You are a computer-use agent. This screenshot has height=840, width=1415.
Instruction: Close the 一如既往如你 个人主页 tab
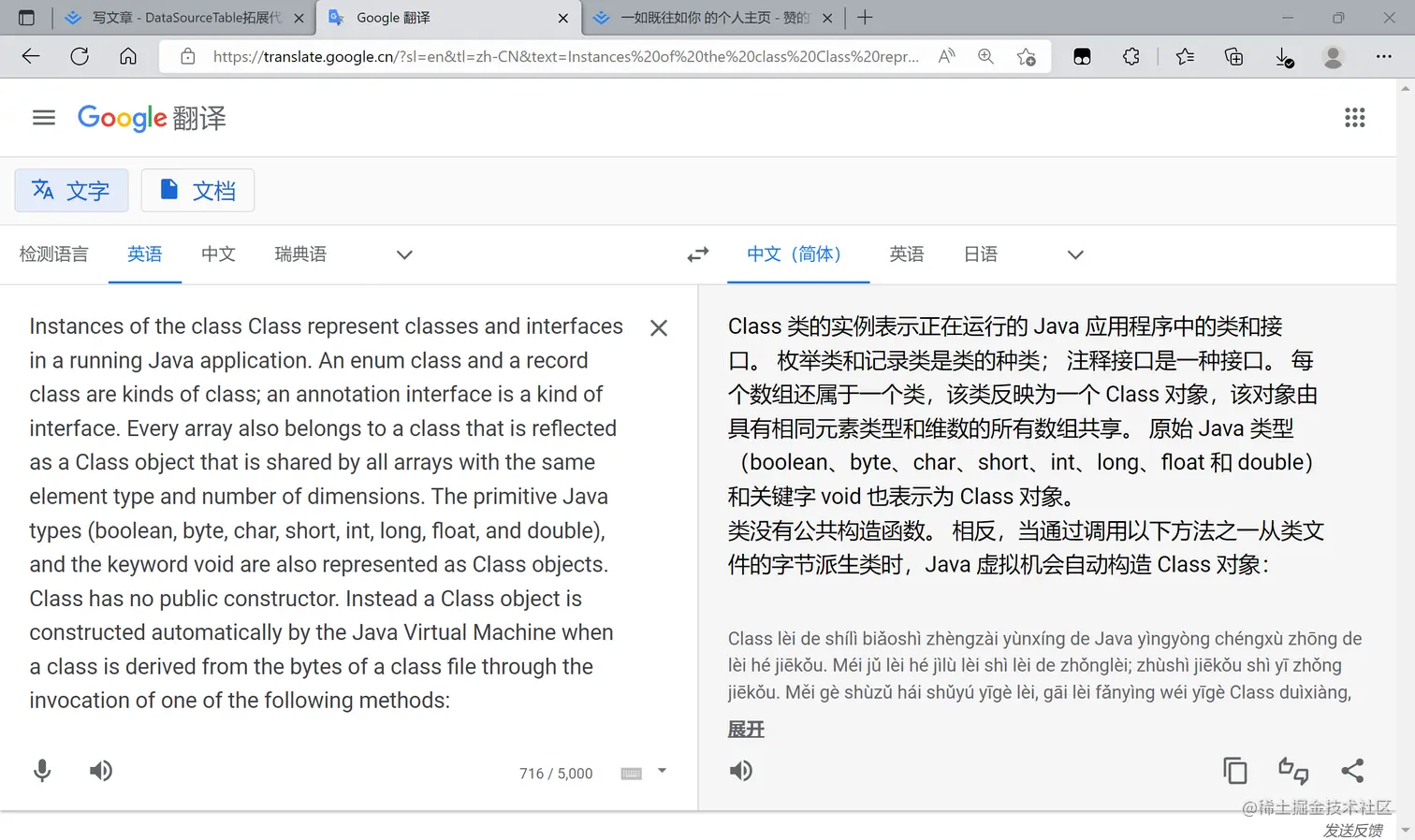(x=827, y=18)
